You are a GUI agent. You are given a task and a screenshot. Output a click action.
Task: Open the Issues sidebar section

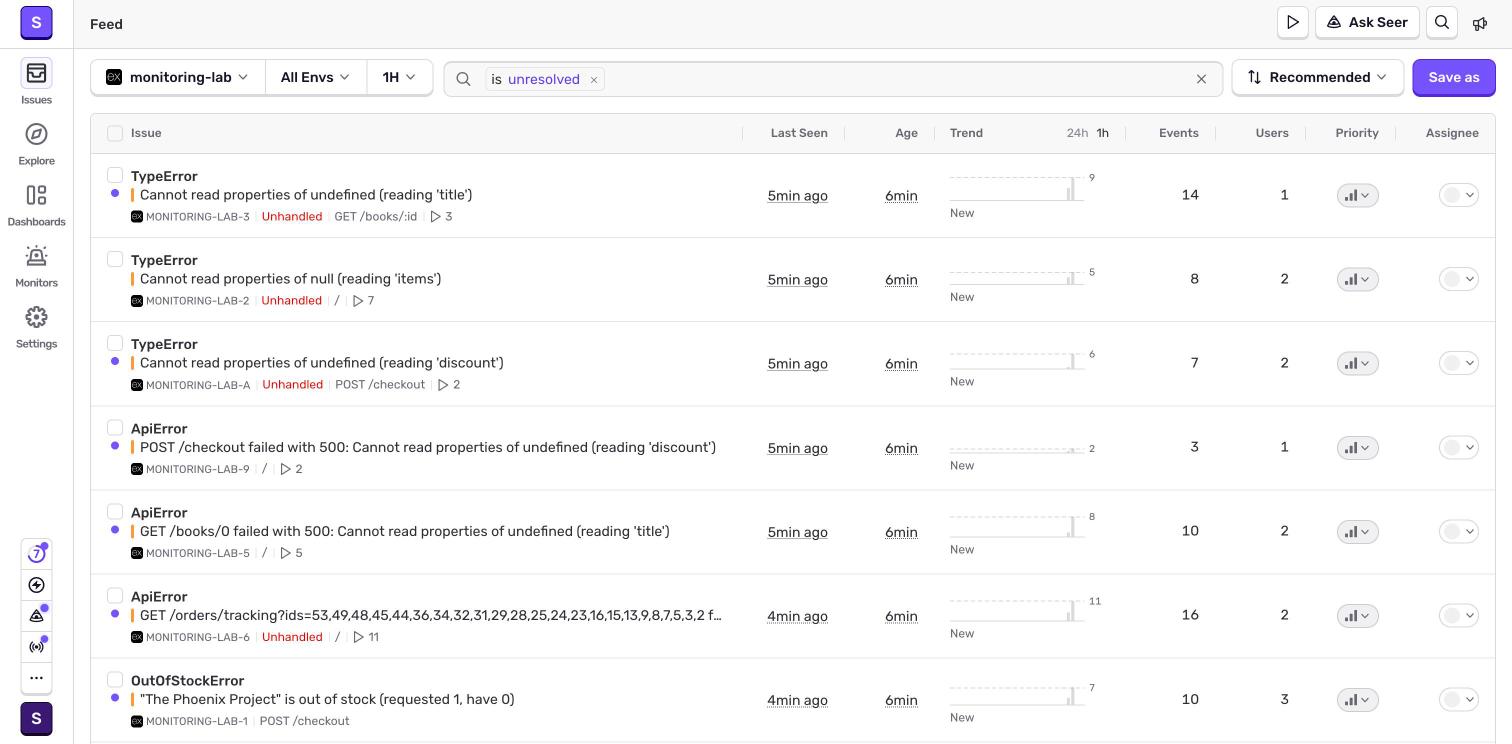pos(36,82)
